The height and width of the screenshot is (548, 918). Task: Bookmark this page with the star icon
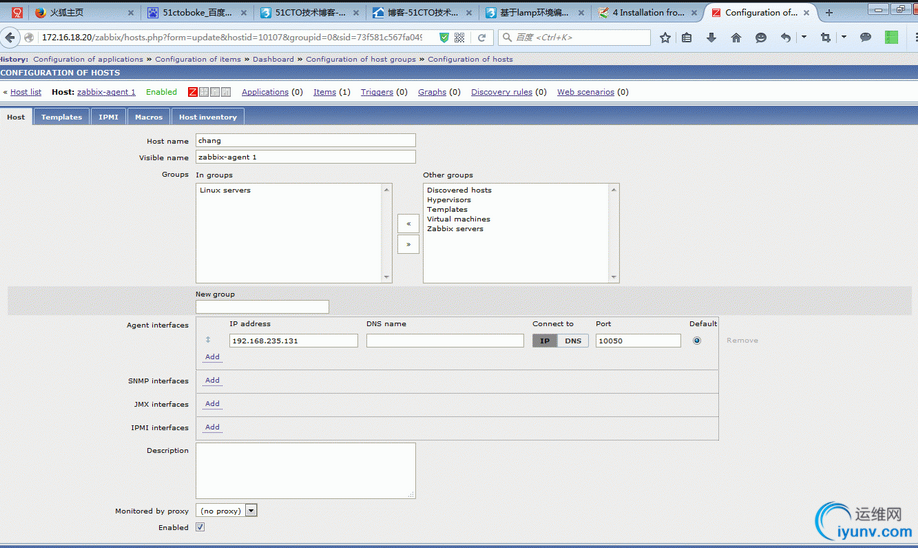coord(665,37)
